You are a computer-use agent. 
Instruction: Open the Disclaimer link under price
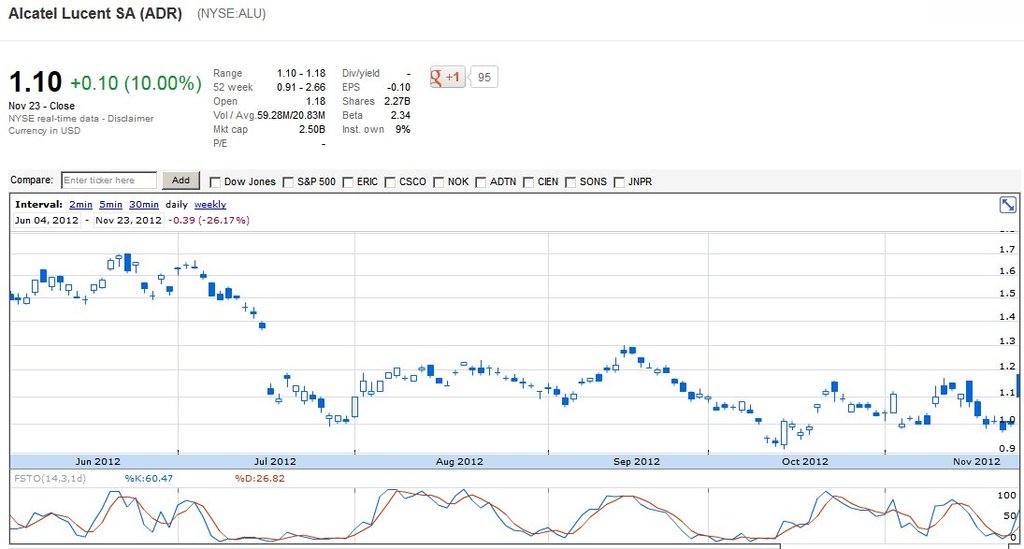(131, 119)
